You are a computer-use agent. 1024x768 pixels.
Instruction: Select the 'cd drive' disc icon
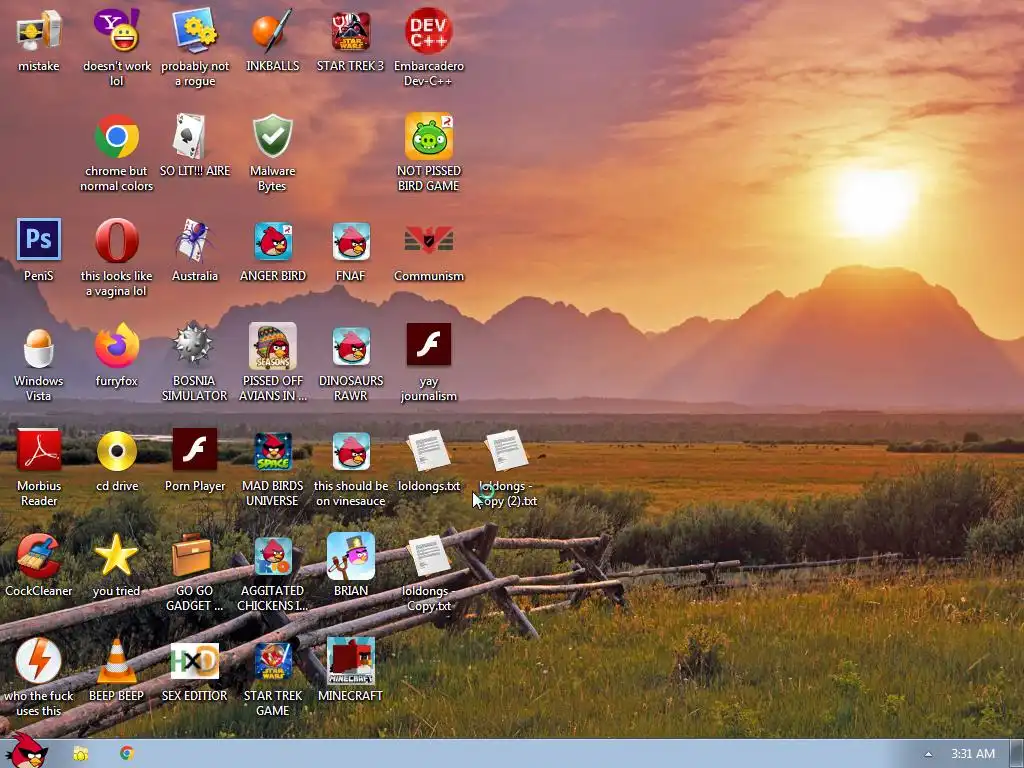click(x=116, y=451)
